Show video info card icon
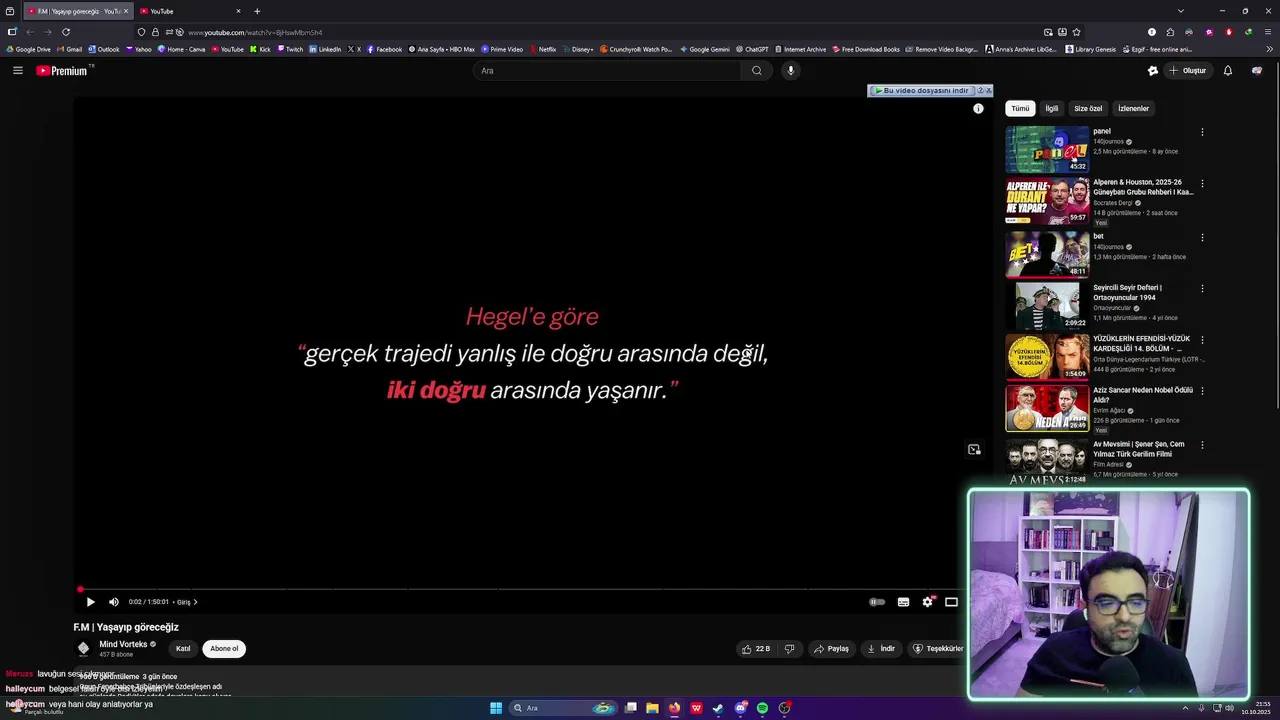The width and height of the screenshot is (1280, 720). [x=978, y=108]
